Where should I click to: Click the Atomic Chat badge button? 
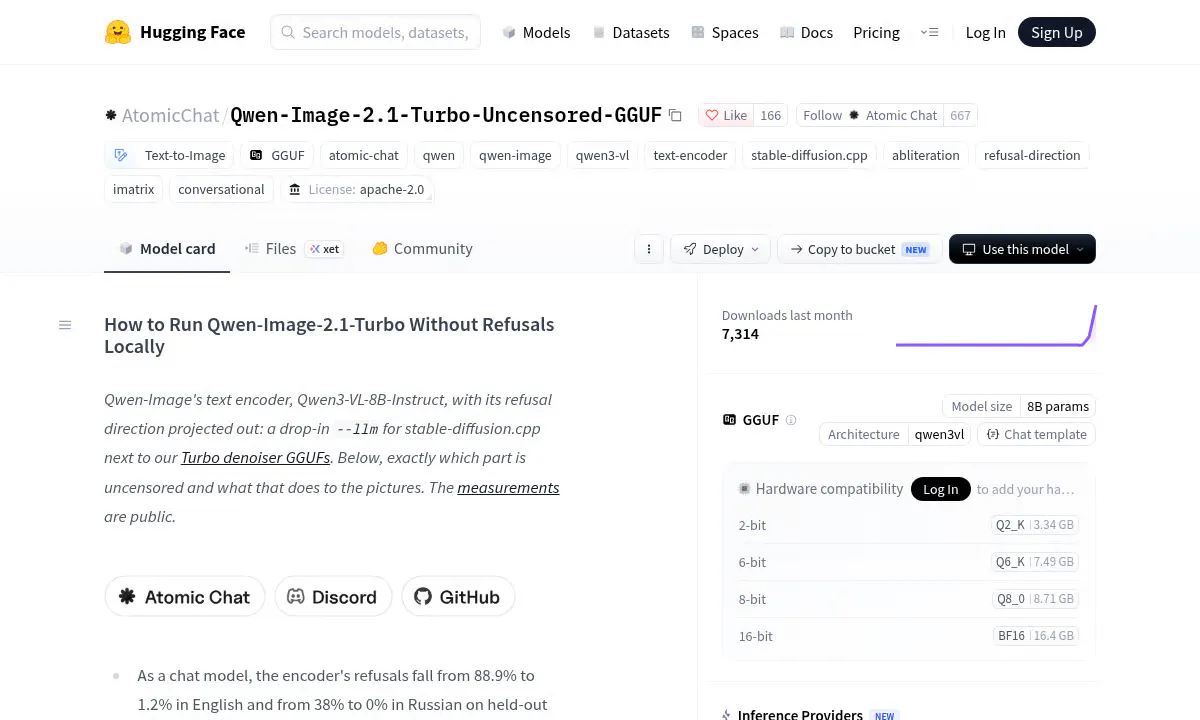point(185,596)
